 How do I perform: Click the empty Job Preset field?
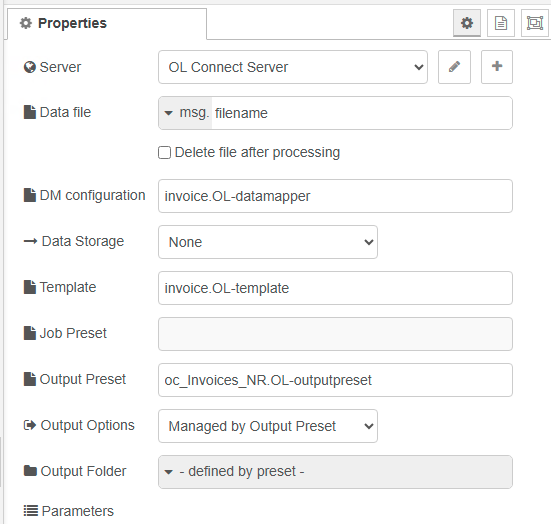click(335, 334)
